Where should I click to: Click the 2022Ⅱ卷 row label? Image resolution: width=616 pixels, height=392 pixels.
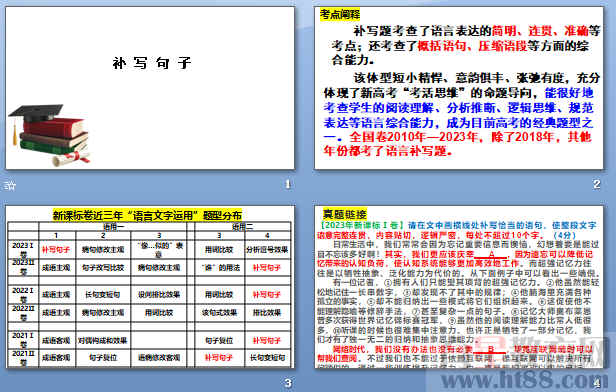click(x=23, y=313)
